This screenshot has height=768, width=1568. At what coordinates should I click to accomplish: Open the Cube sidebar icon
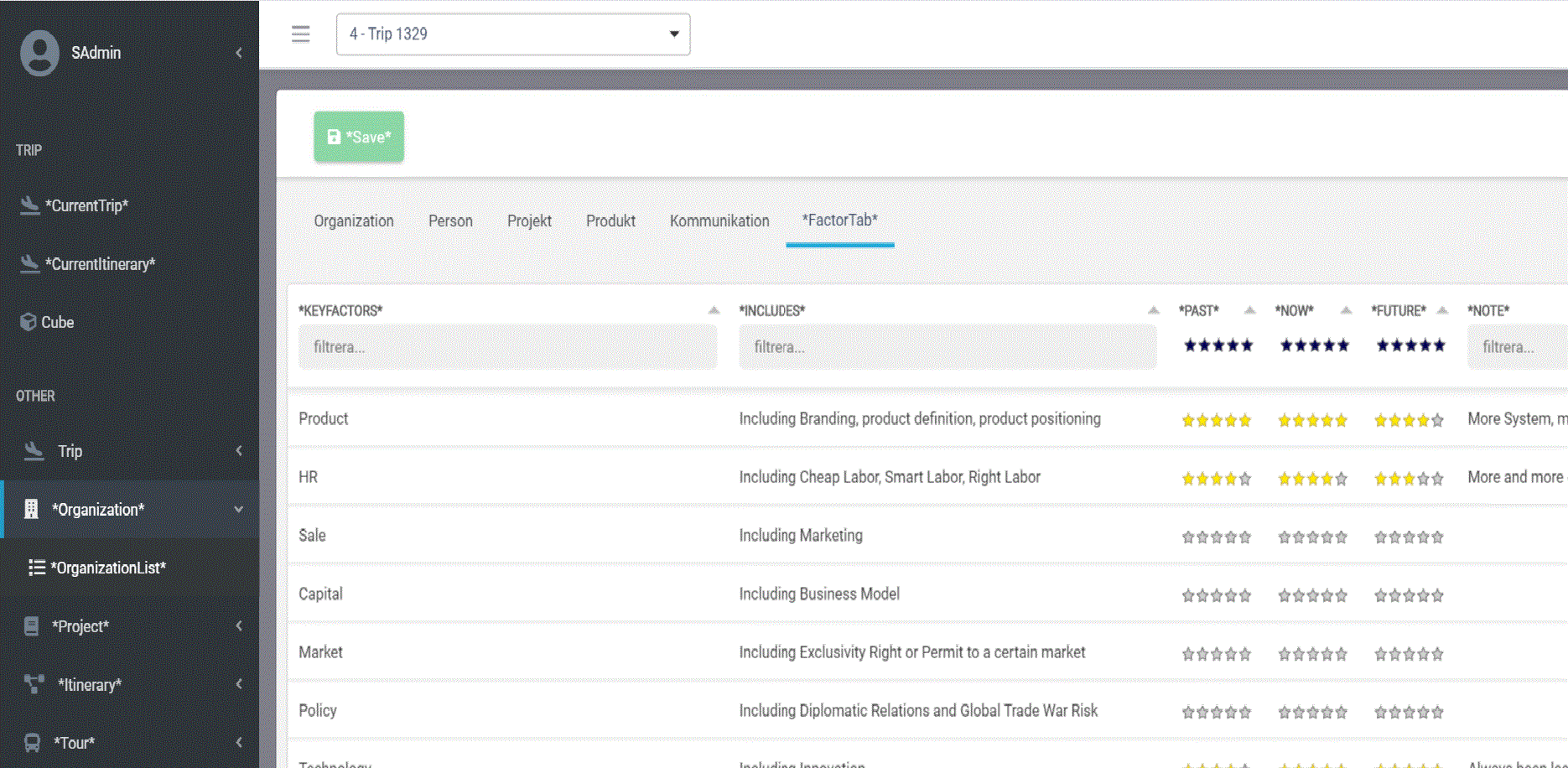point(28,322)
